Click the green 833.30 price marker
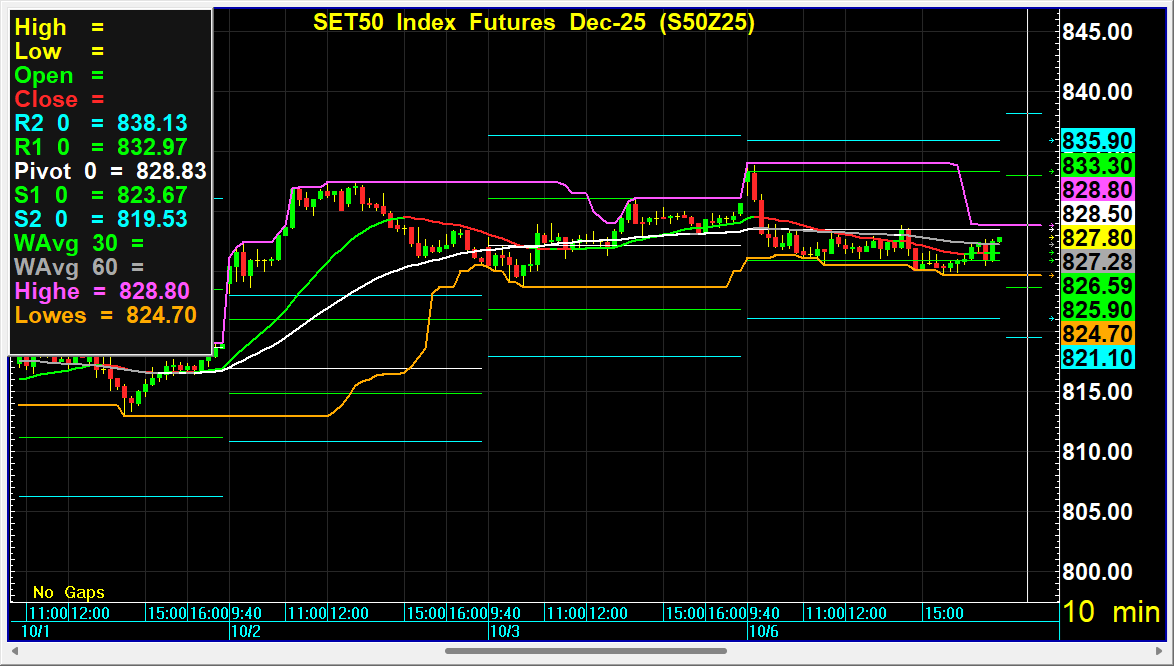This screenshot has height=666, width=1174. tap(1098, 165)
